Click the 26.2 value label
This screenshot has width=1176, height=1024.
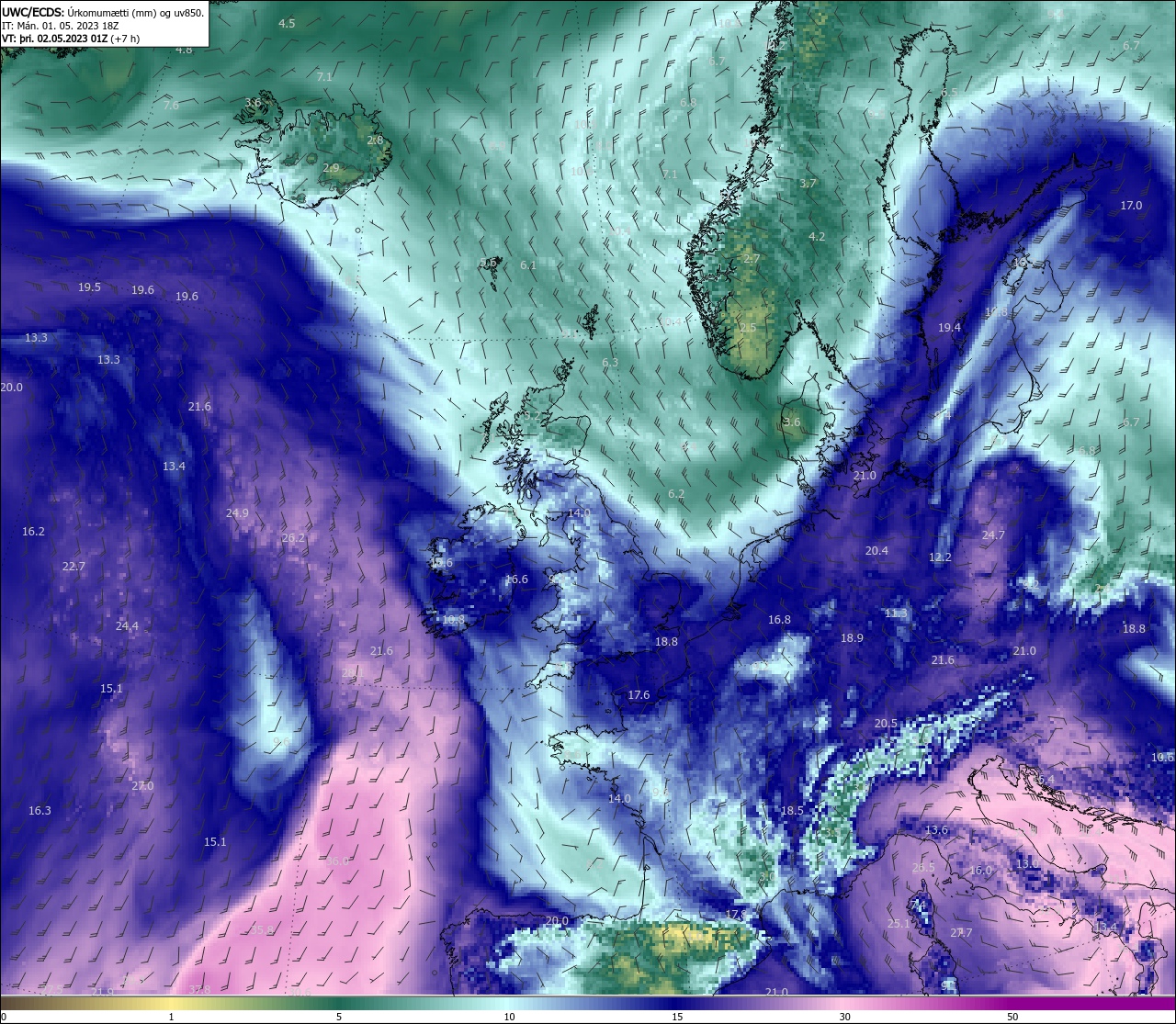(x=293, y=537)
